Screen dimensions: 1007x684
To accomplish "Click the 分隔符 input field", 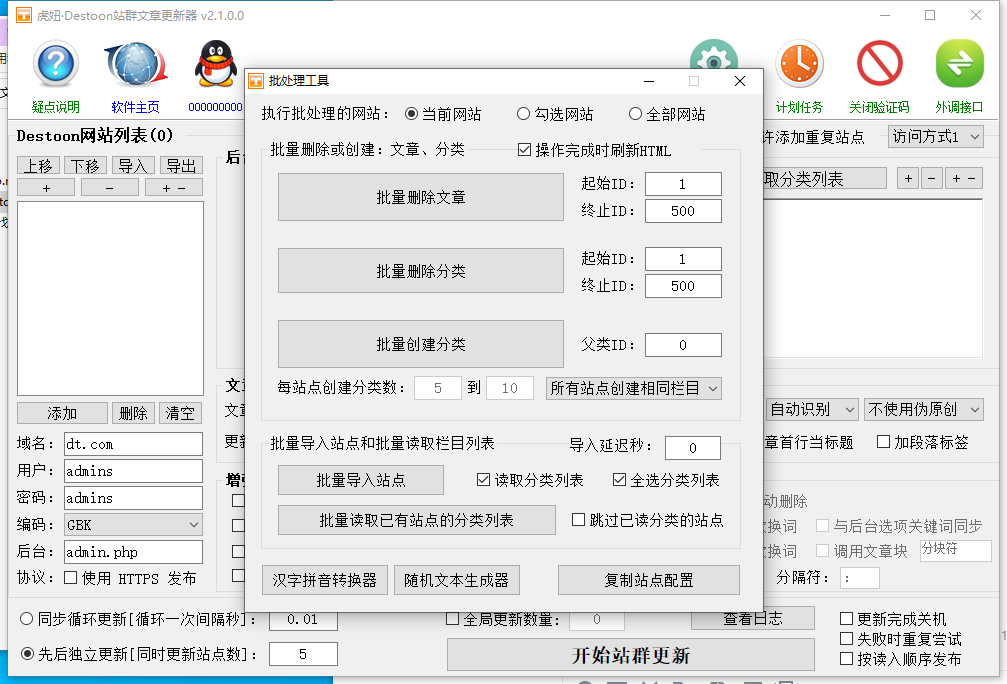I will tap(859, 578).
